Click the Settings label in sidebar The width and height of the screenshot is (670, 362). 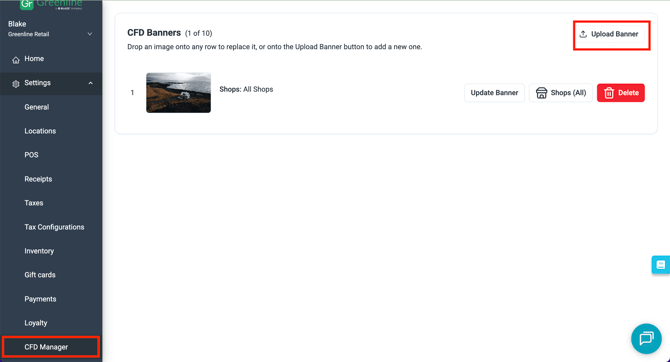(x=37, y=82)
